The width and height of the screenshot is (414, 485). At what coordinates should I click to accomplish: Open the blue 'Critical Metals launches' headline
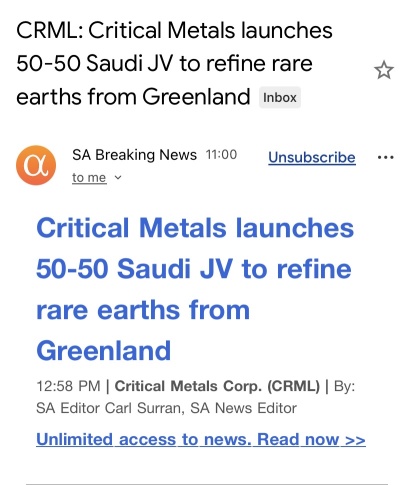[x=195, y=289]
